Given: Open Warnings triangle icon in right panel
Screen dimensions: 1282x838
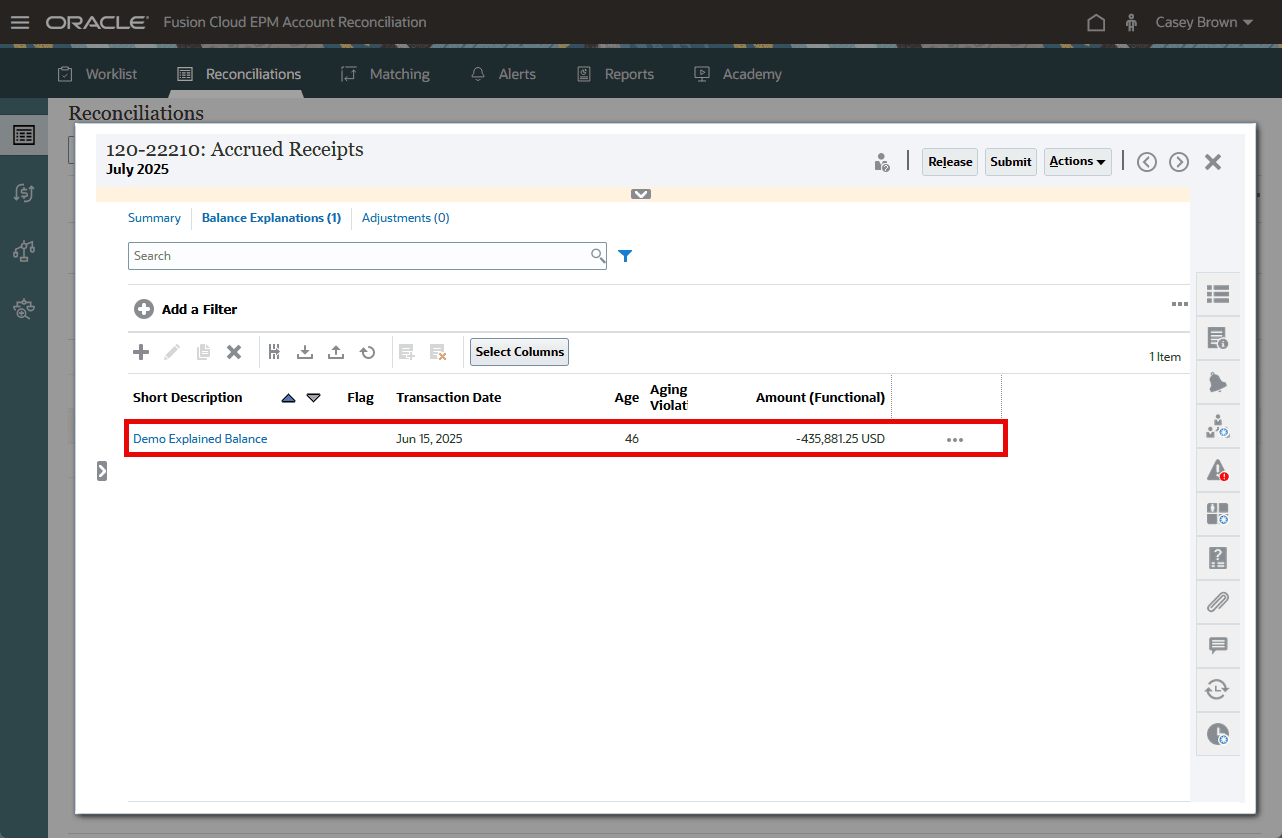Looking at the screenshot, I should (1218, 470).
